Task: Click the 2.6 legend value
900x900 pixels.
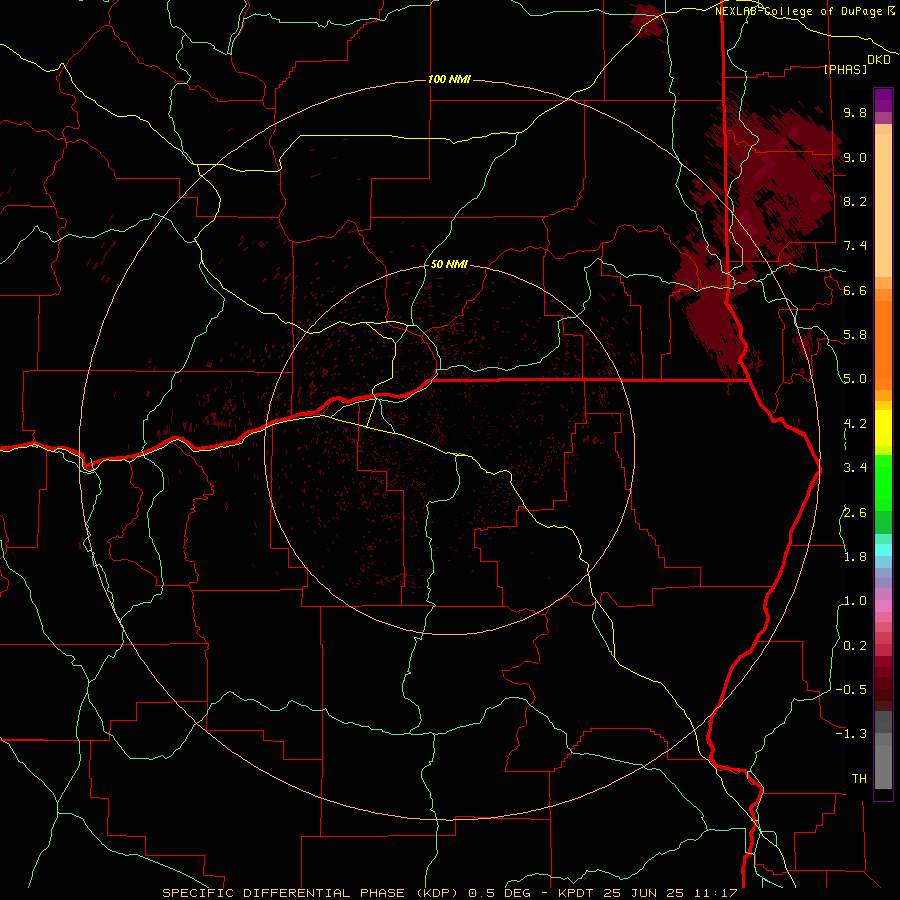Action: 855,513
